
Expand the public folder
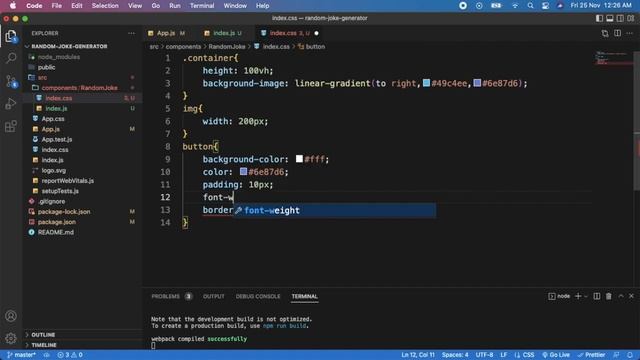click(x=46, y=67)
